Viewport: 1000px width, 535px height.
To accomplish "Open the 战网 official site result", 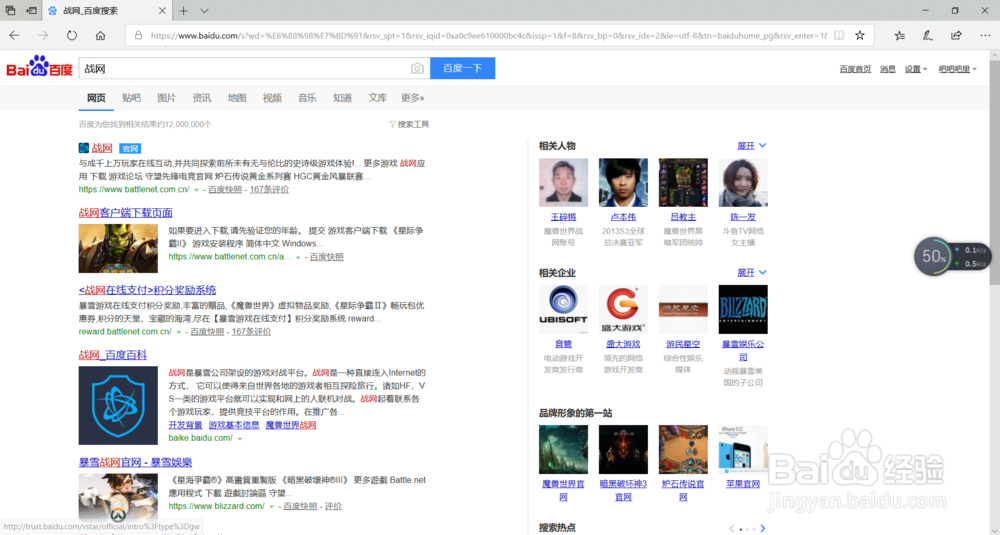I will pyautogui.click(x=102, y=148).
